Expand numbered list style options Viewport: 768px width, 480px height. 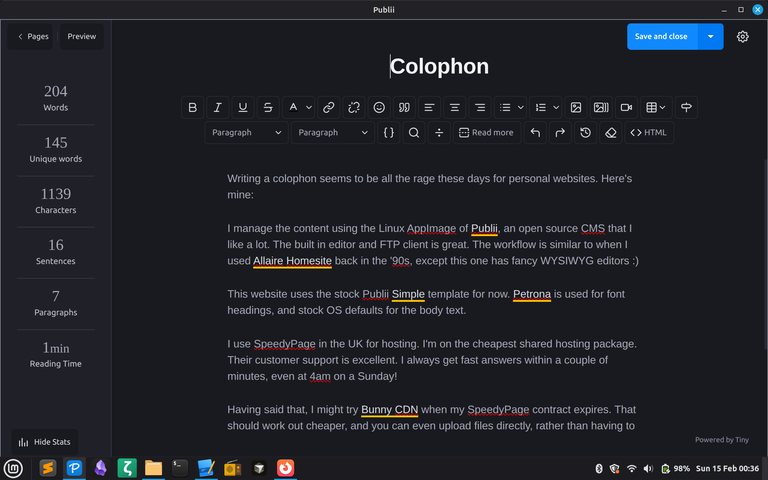(556, 107)
